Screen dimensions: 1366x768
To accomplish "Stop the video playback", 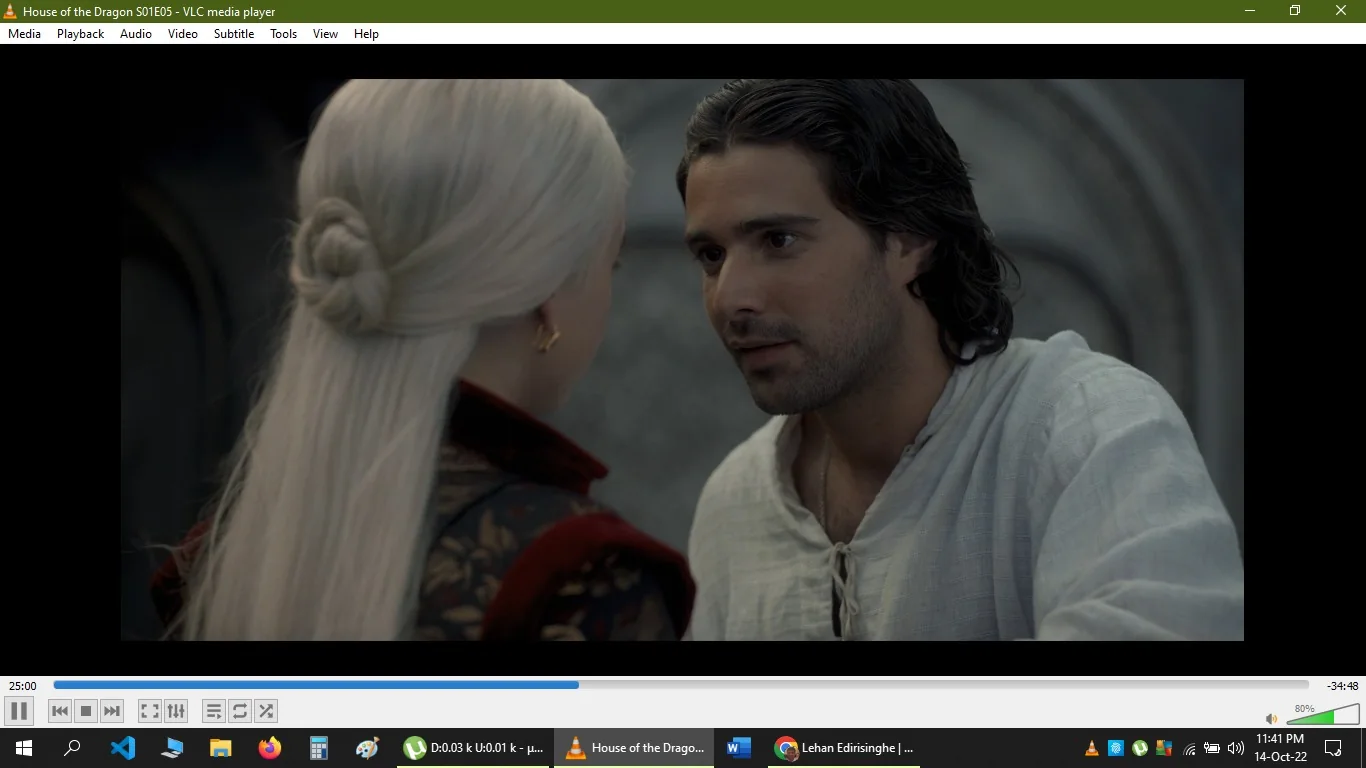I will tap(86, 711).
